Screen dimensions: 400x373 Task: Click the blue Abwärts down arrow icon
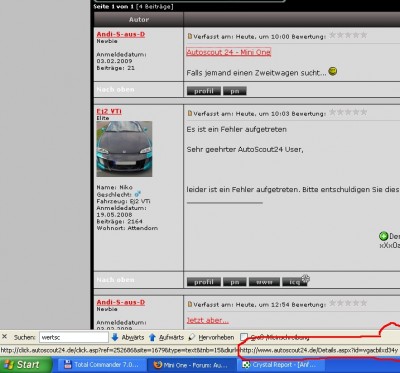coord(115,337)
